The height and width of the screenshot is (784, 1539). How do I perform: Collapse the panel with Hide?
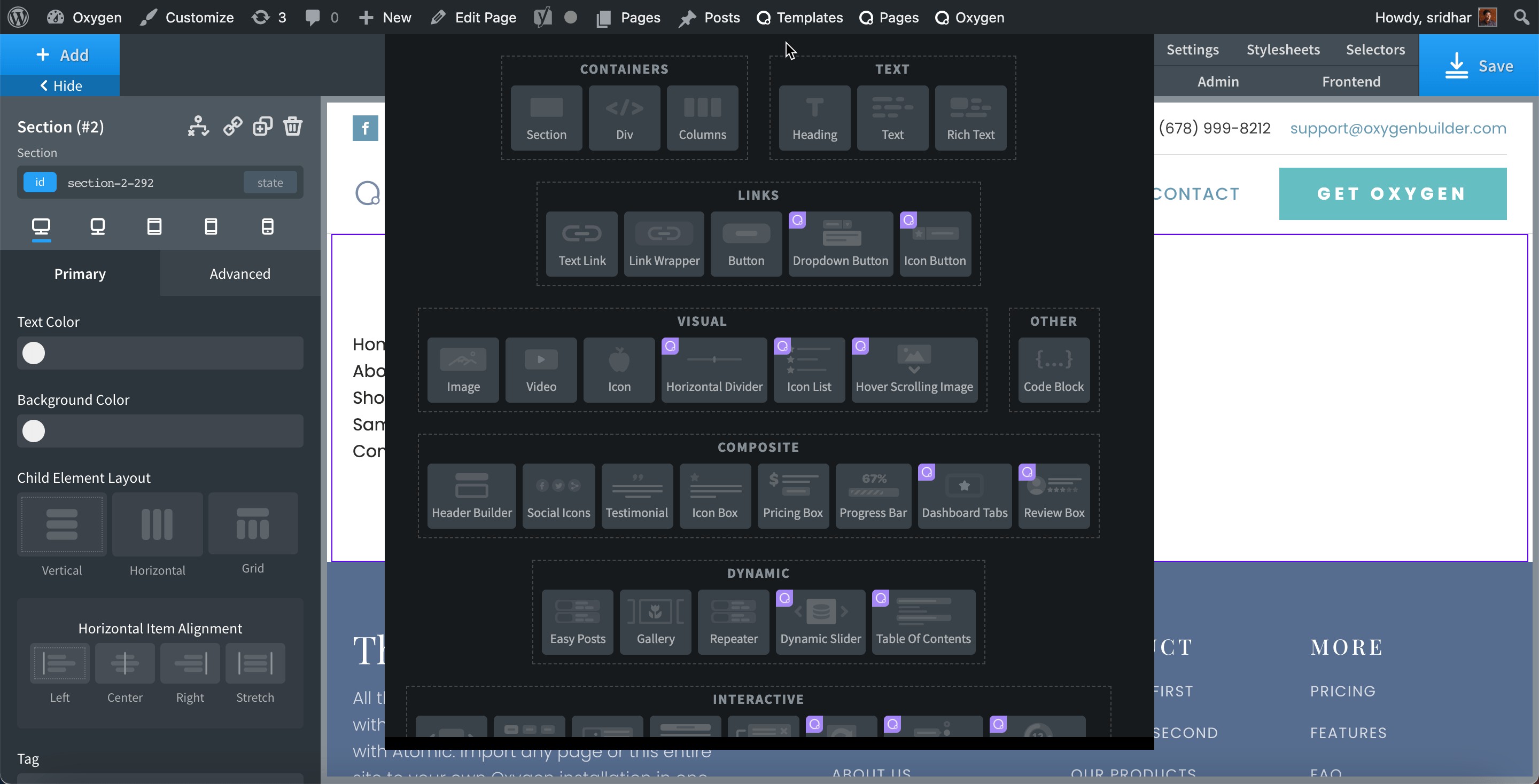60,85
